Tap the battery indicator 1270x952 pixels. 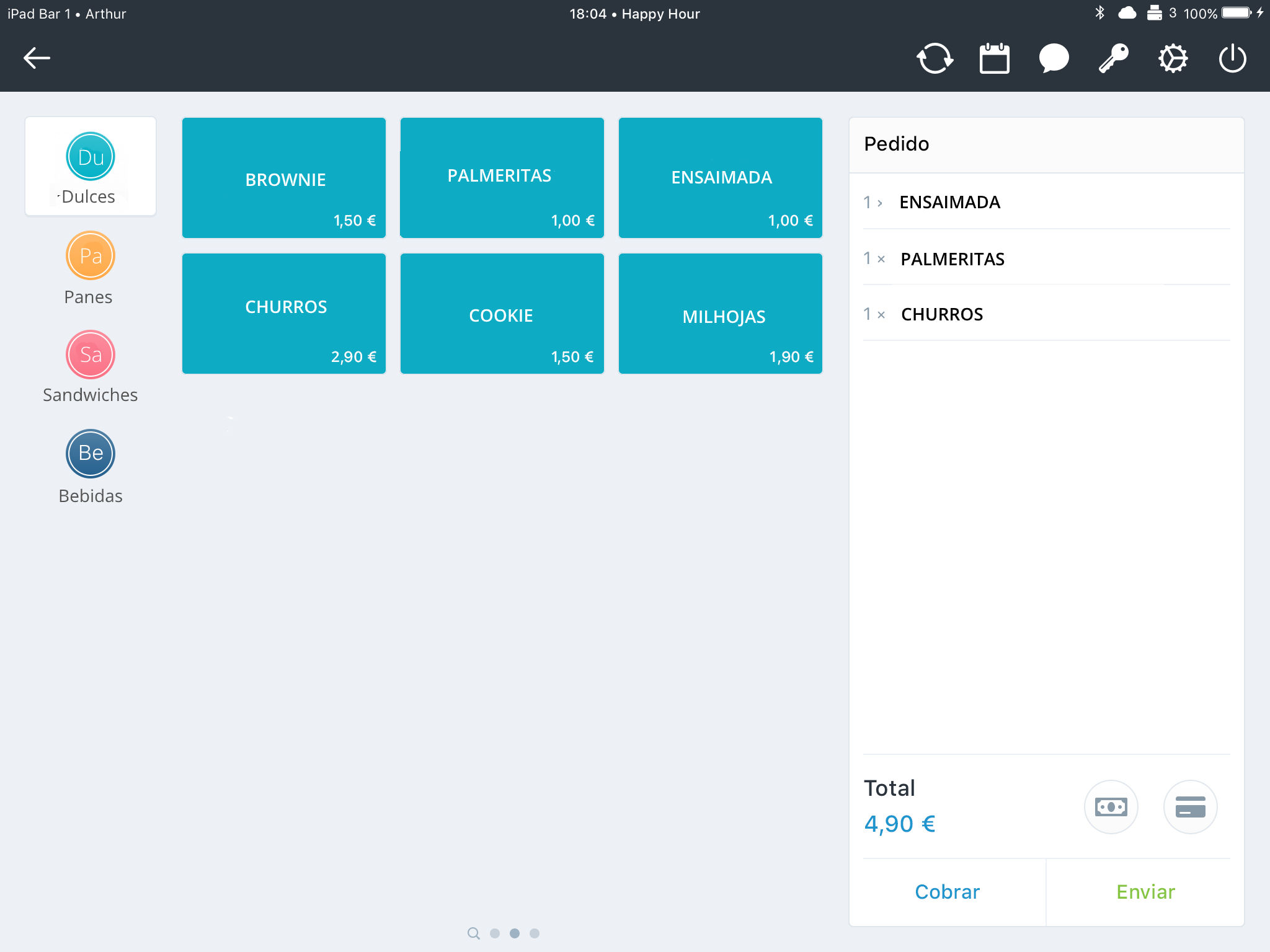point(1237,13)
